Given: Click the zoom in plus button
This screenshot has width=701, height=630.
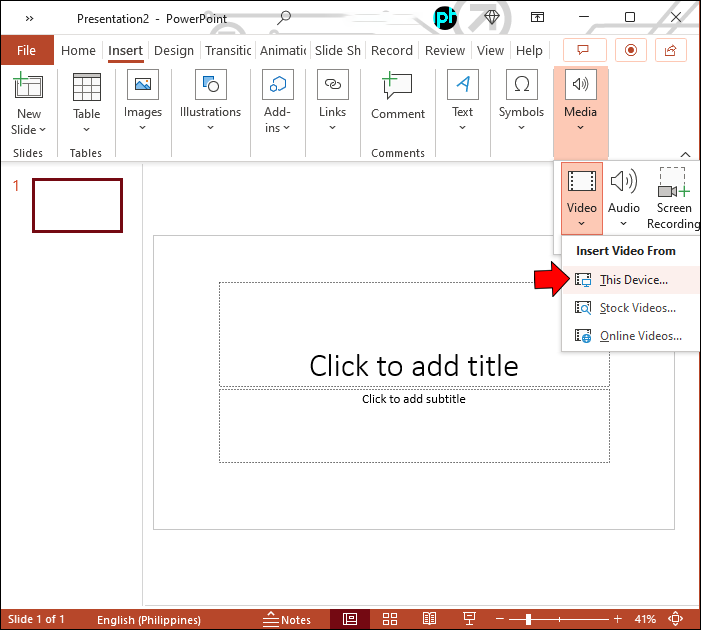Looking at the screenshot, I should point(617,619).
